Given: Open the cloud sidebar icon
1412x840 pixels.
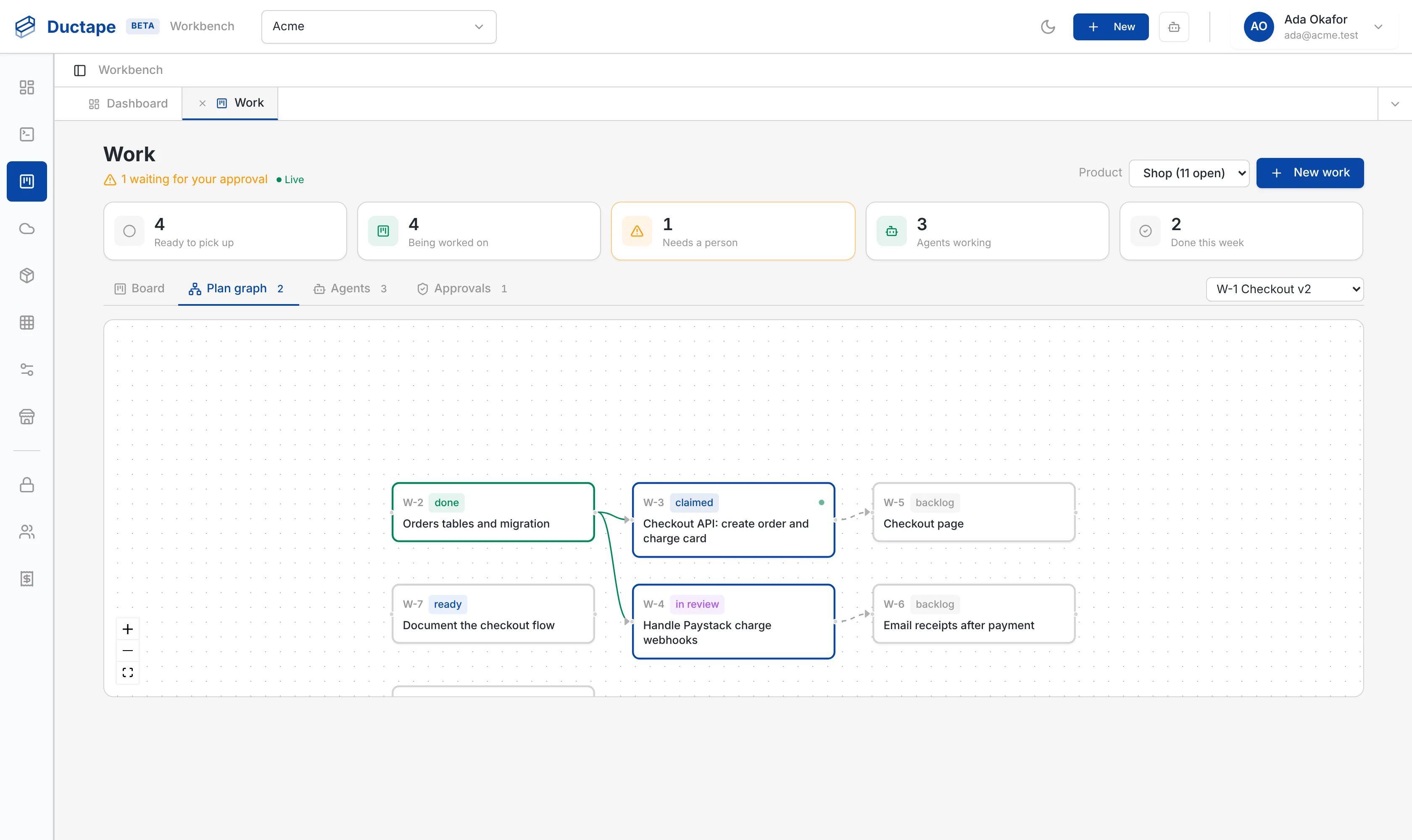Looking at the screenshot, I should coord(26,228).
